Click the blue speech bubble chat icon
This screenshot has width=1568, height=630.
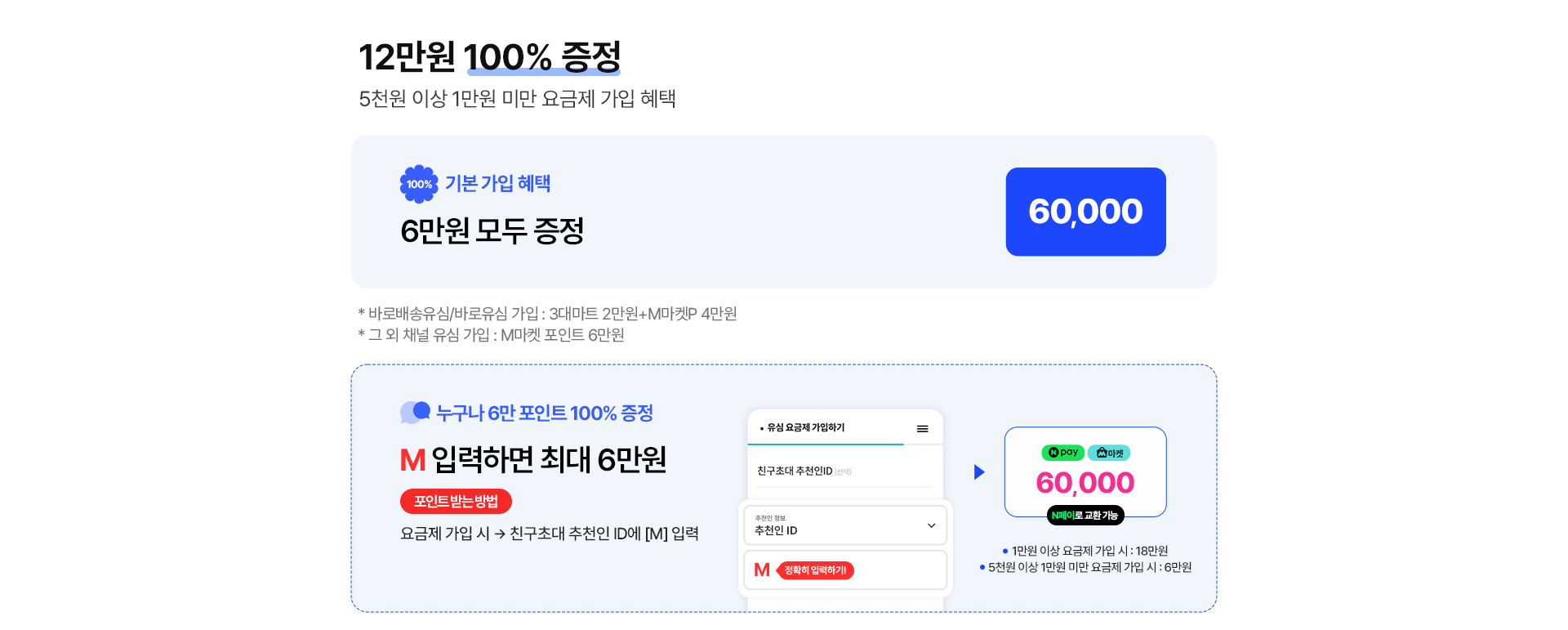click(415, 413)
